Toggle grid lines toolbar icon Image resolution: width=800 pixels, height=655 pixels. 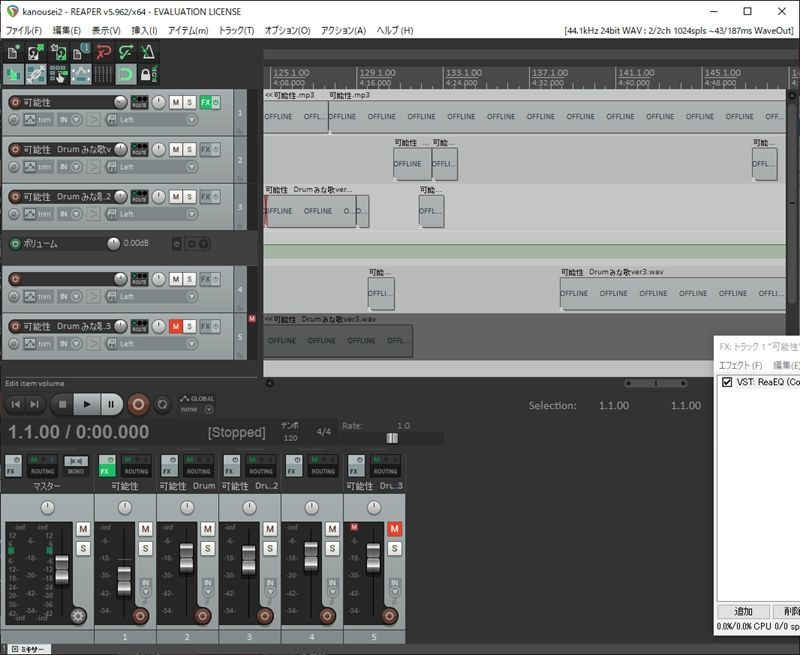[103, 74]
